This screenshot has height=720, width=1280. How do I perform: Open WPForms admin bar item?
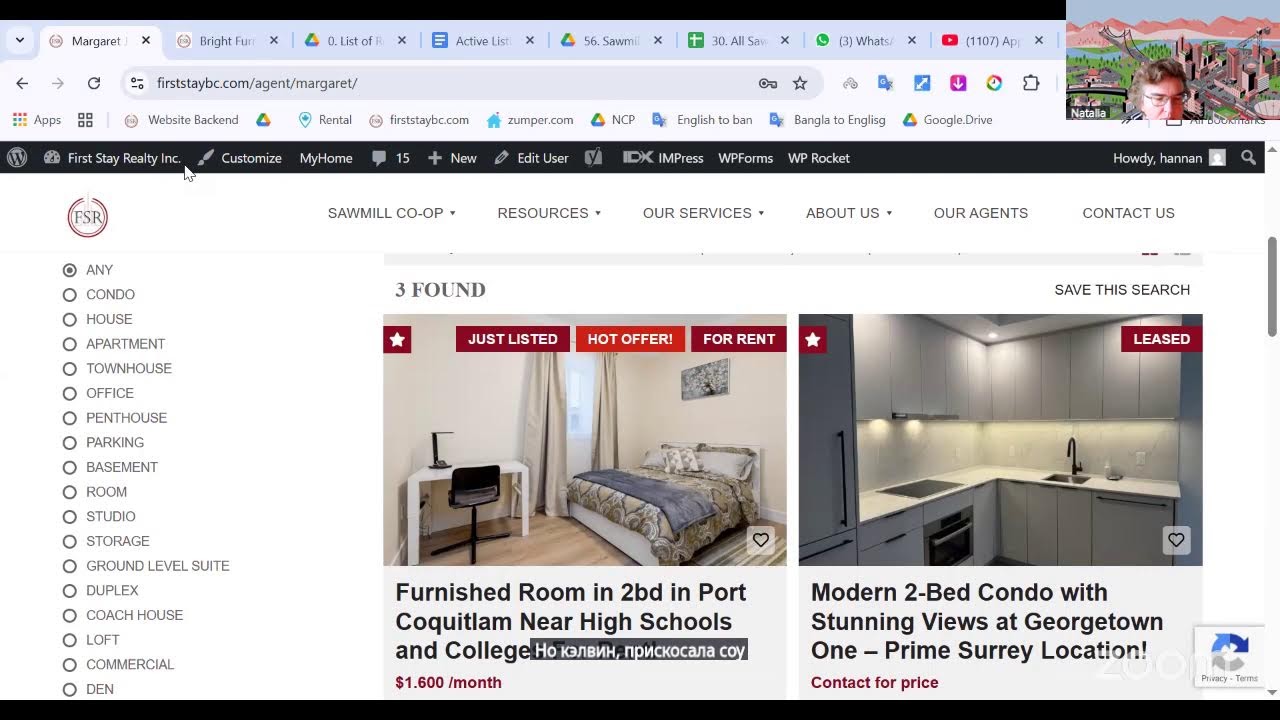point(745,158)
